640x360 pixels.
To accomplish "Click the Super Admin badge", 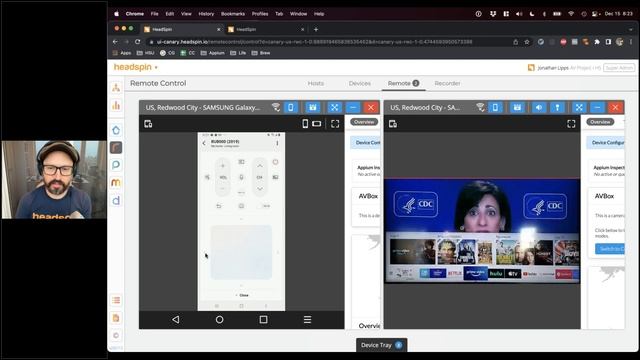I will pyautogui.click(x=619, y=68).
